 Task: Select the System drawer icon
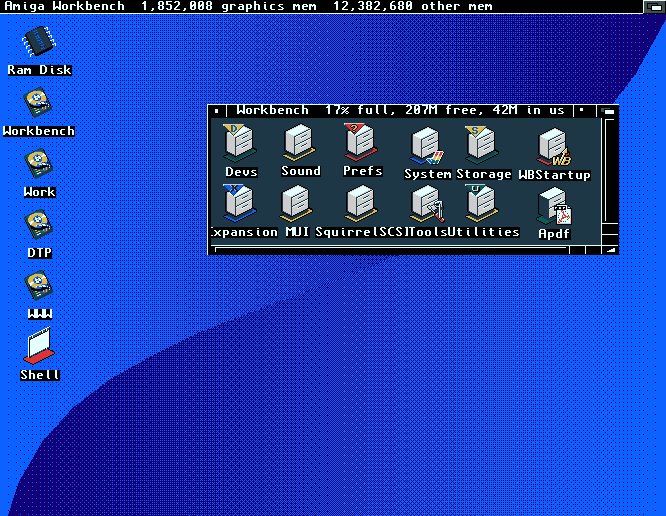426,146
